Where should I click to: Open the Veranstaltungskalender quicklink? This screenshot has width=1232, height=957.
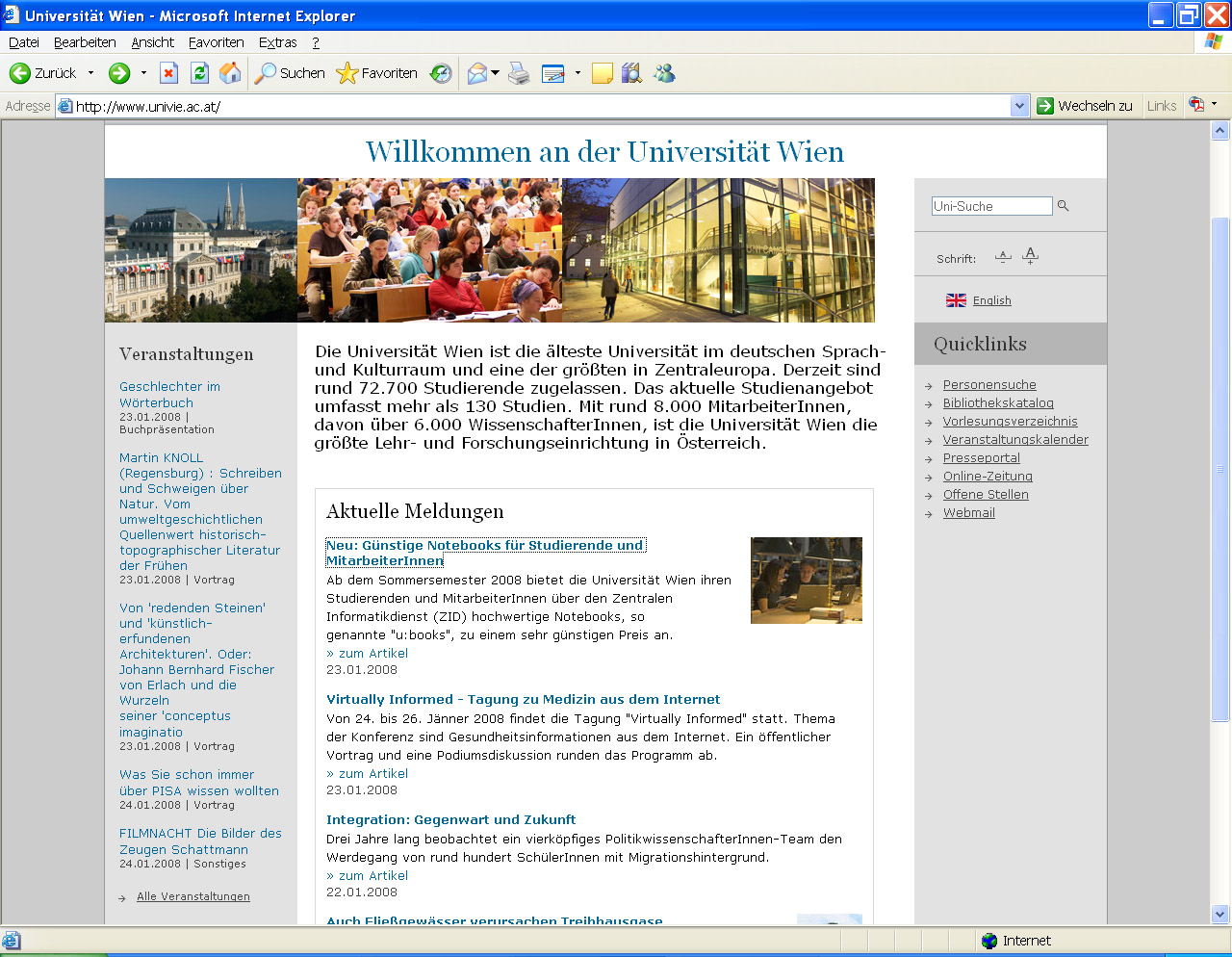pyautogui.click(x=1015, y=440)
